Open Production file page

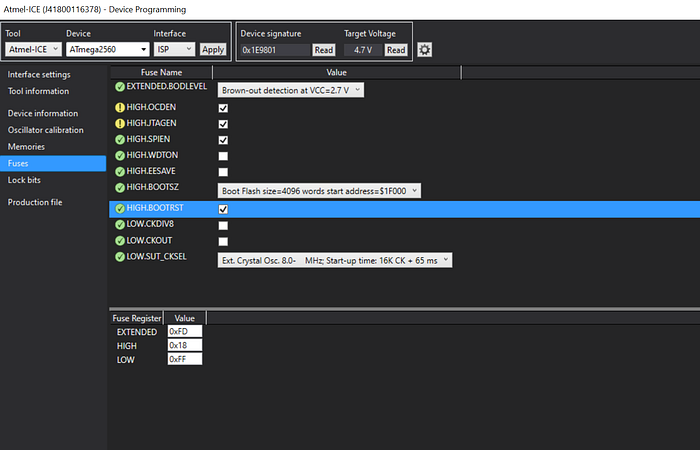point(35,202)
